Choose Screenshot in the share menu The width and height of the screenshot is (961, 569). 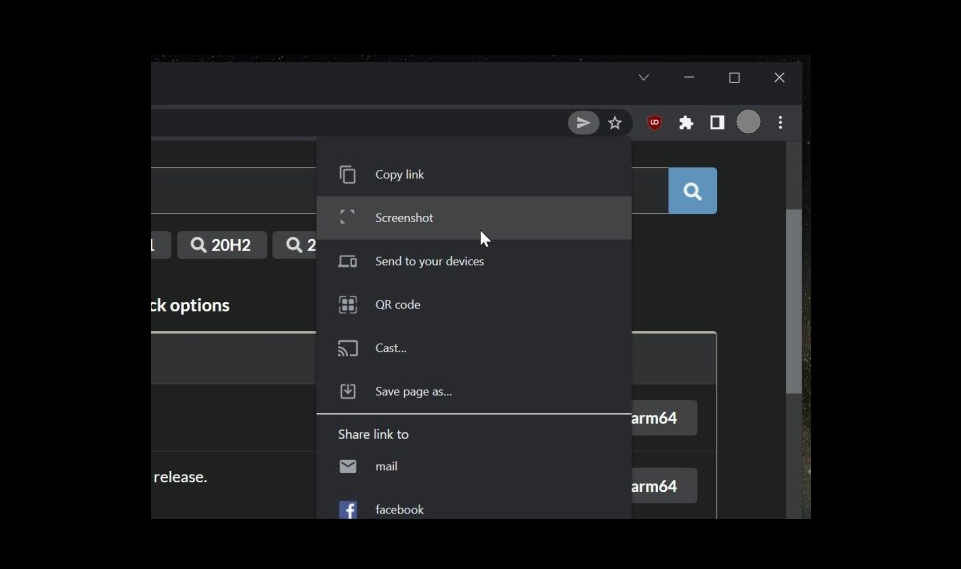[404, 218]
